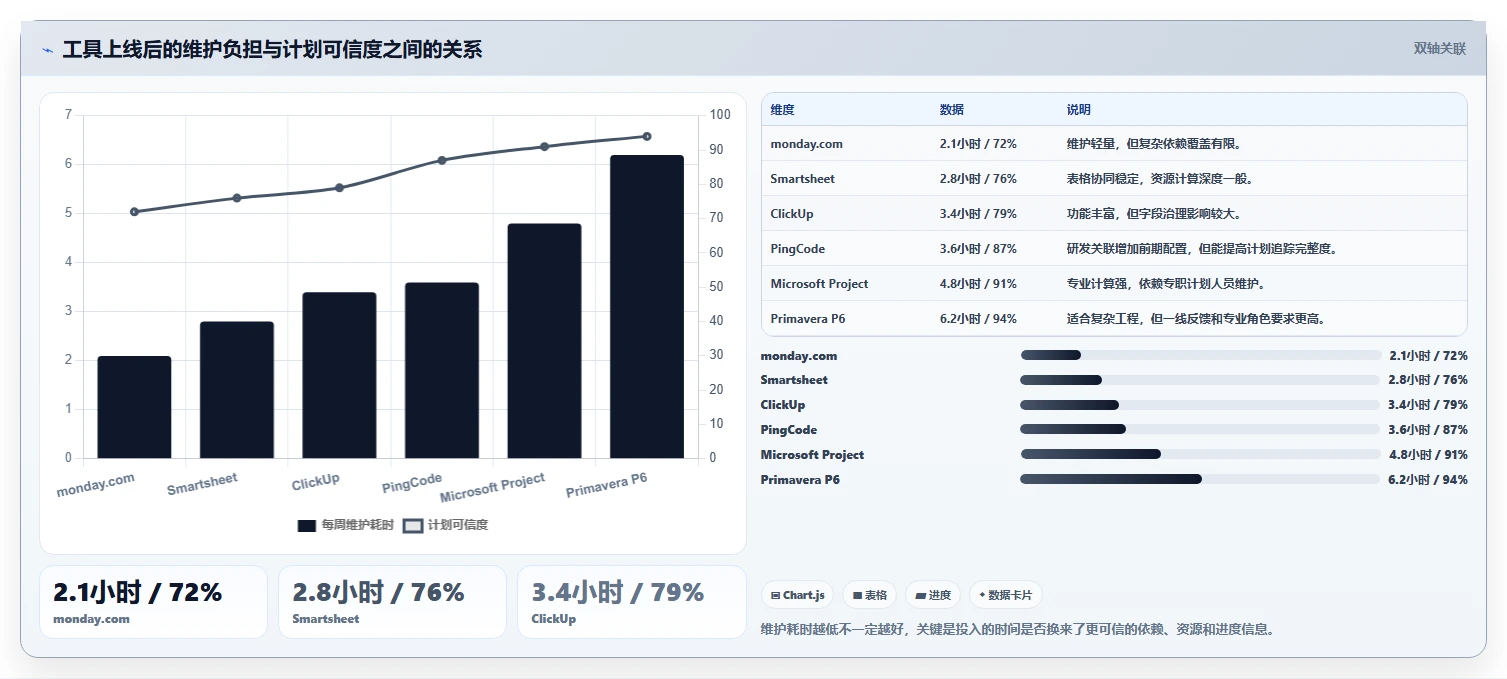Click the lightning icon beside the title
1507x679 pixels.
pos(47,50)
